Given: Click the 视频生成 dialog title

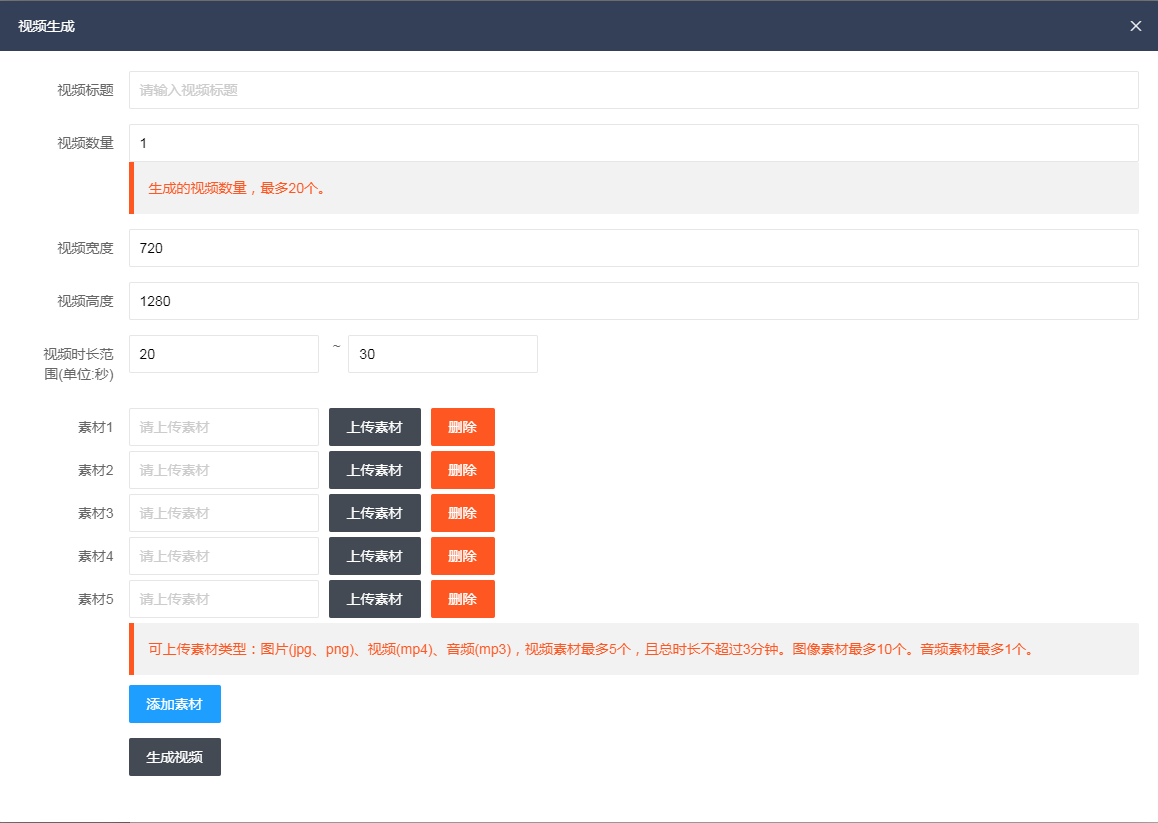Looking at the screenshot, I should (x=47, y=27).
